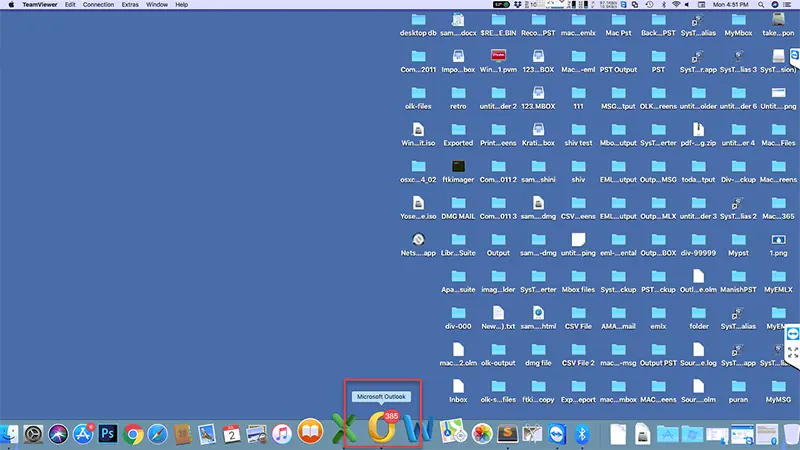Open Microsoft Outlook from the dock

381,428
